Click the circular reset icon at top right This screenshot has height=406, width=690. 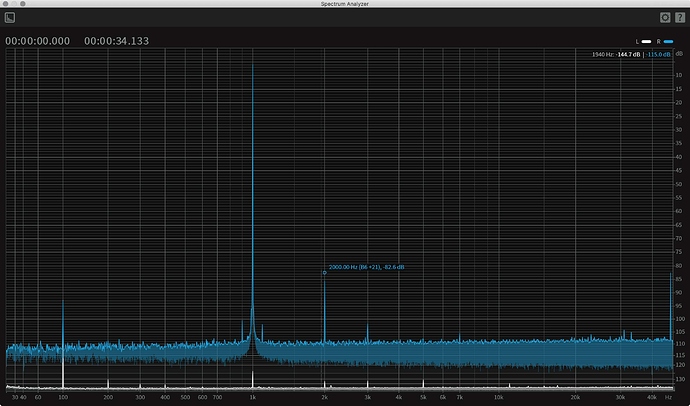664,17
